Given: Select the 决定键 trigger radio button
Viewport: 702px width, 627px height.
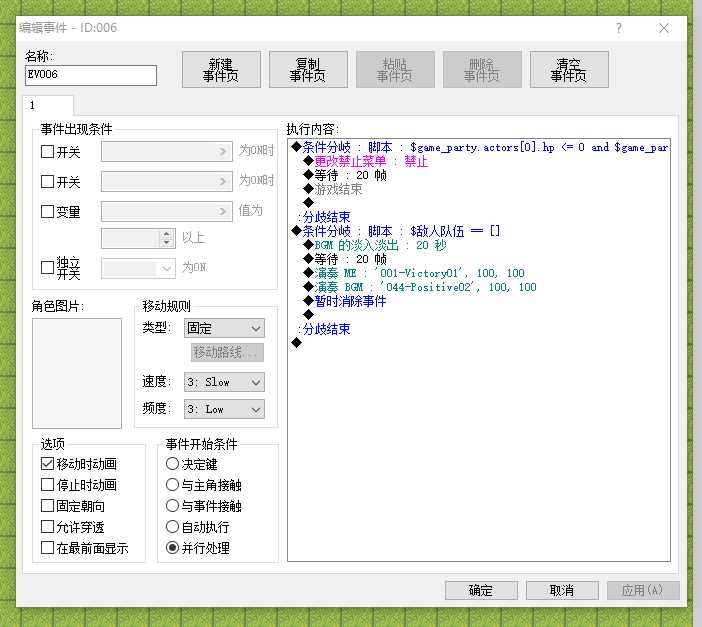Looking at the screenshot, I should (172, 464).
